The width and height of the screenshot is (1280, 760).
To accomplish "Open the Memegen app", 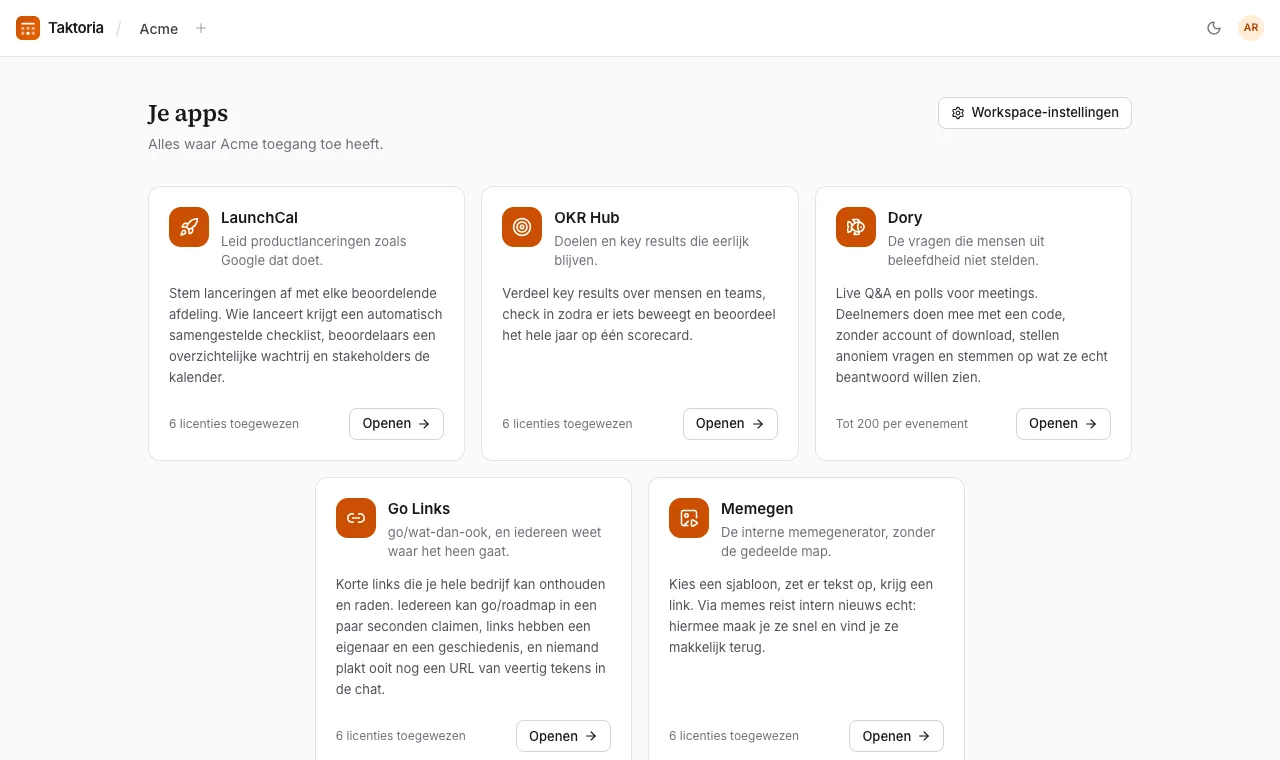I will click(896, 736).
